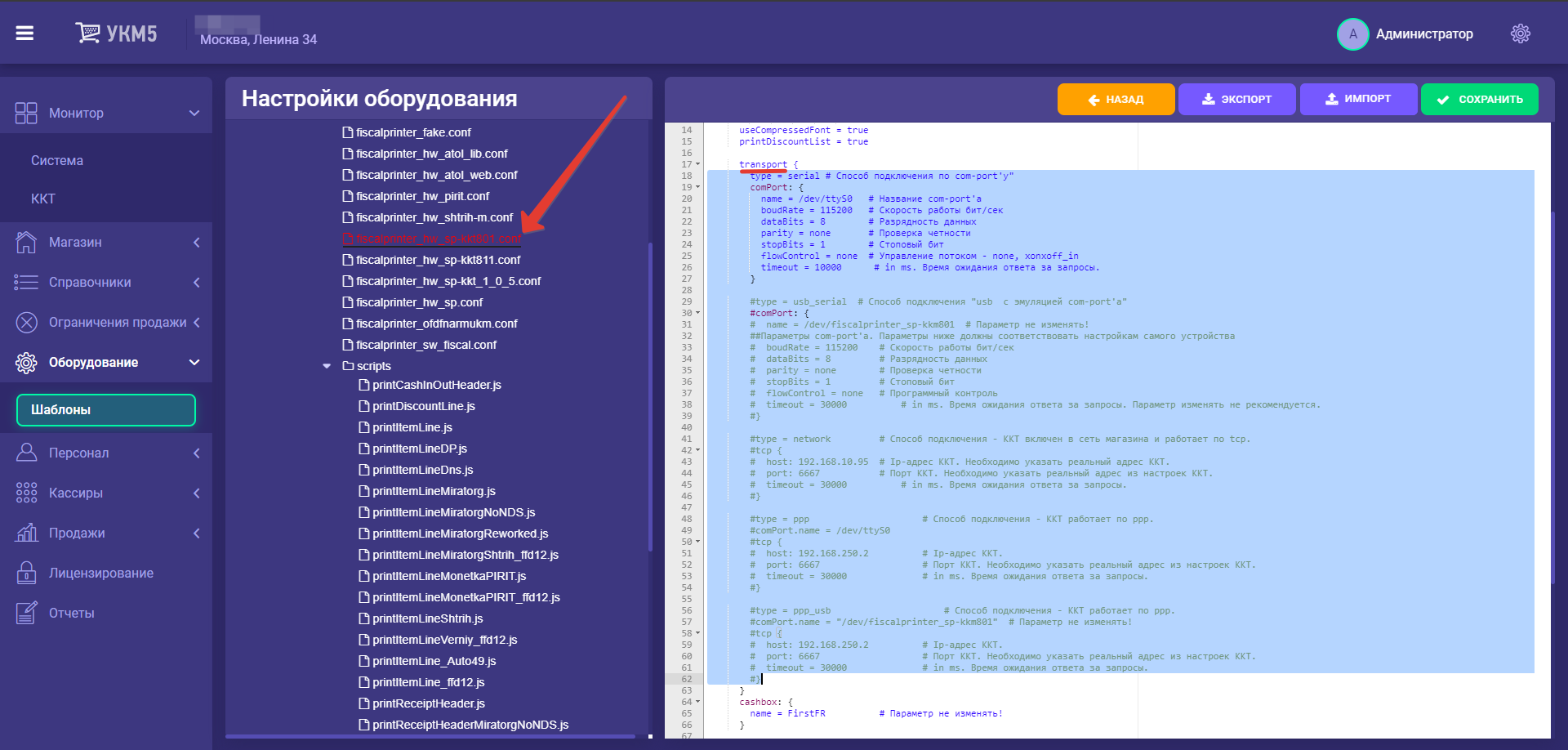Open the Система menu item
This screenshot has height=750, width=1568.
click(57, 160)
